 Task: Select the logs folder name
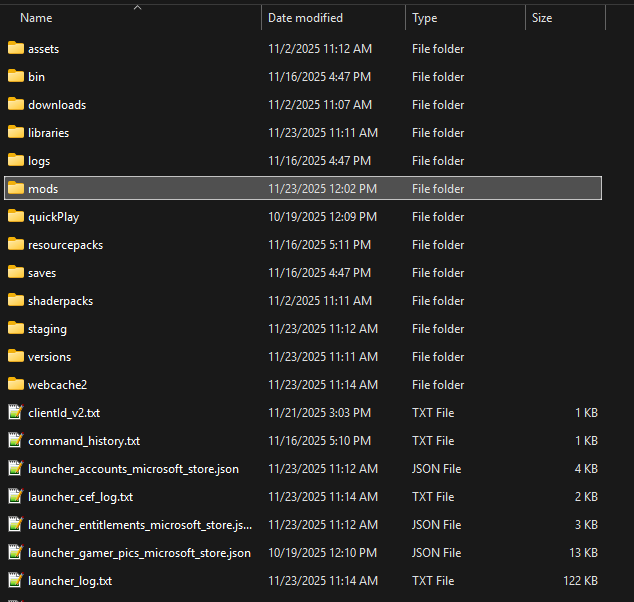click(x=39, y=161)
